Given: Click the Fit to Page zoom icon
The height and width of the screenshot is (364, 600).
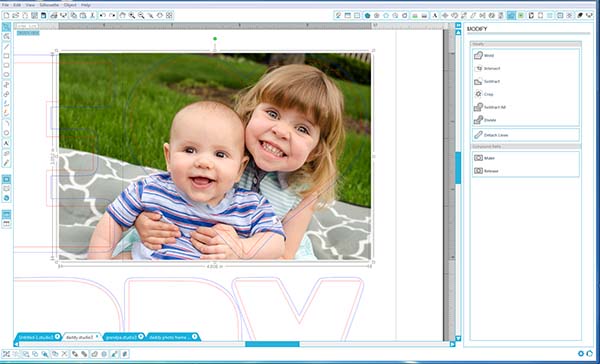Looking at the screenshot, I should [170, 16].
